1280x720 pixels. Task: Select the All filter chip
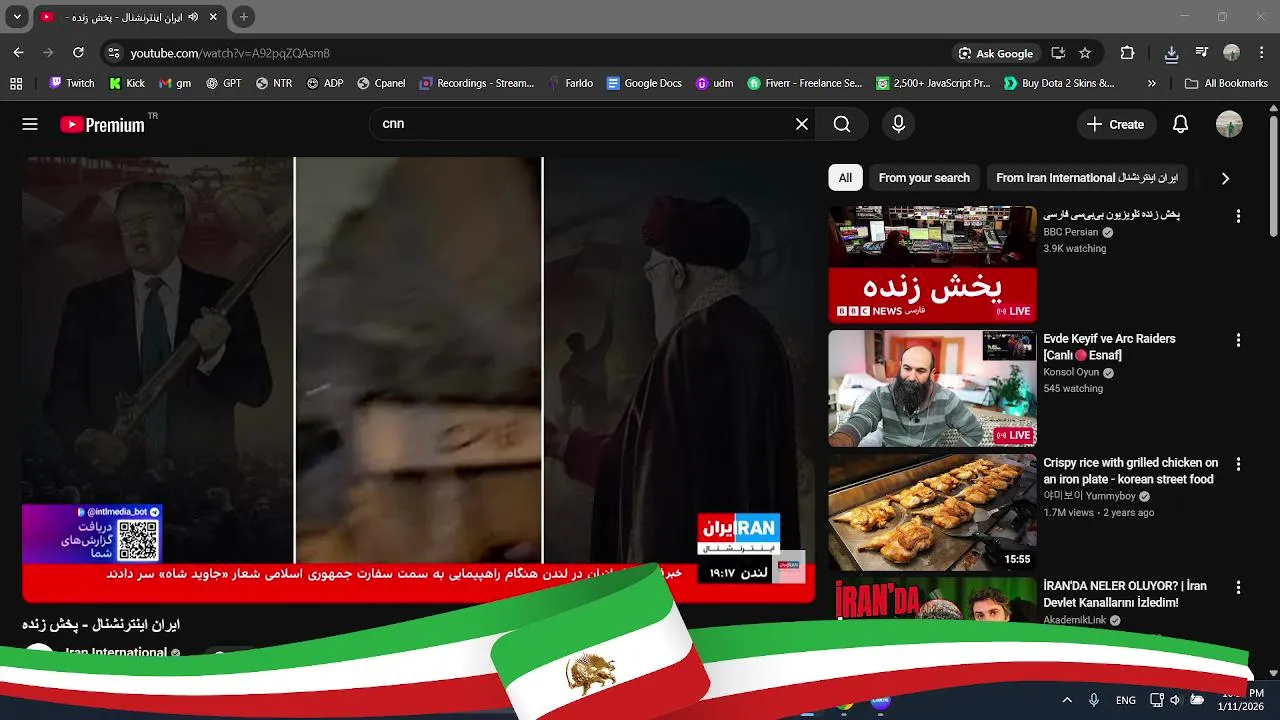pyautogui.click(x=845, y=178)
